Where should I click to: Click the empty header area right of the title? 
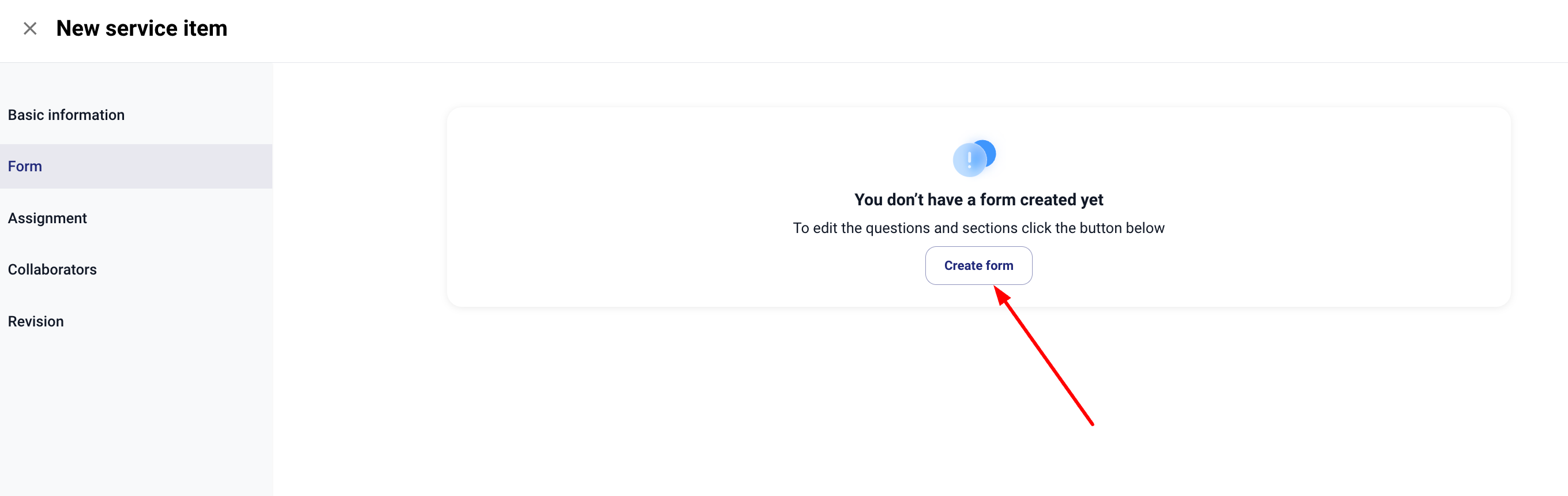pyautogui.click(x=852, y=29)
